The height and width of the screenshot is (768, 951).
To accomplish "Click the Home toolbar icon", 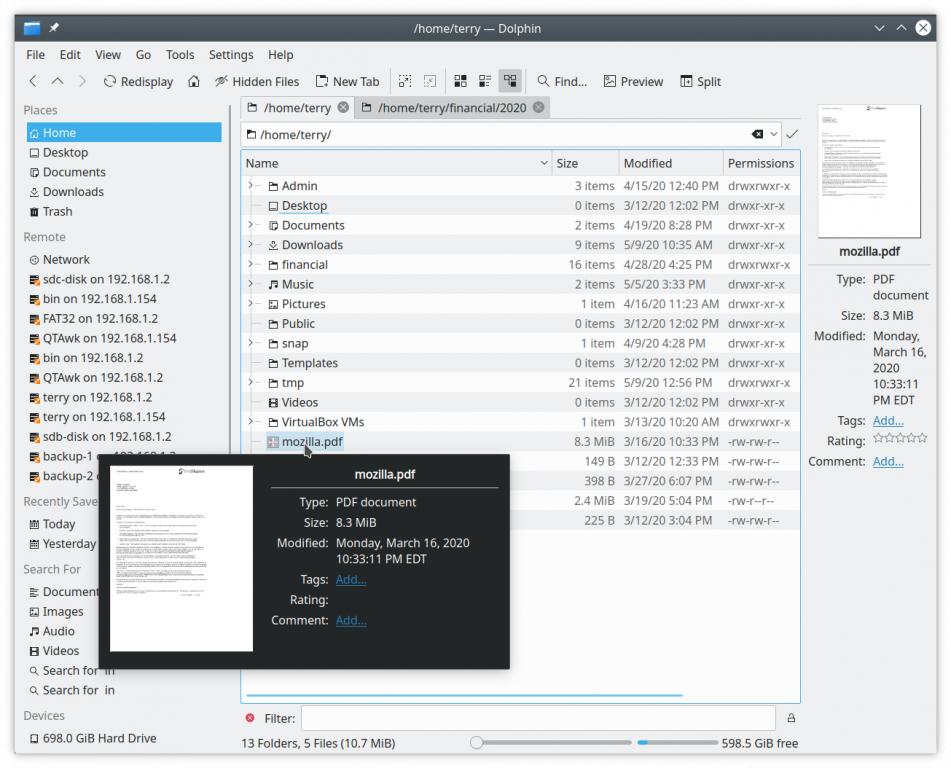I will pyautogui.click(x=194, y=82).
